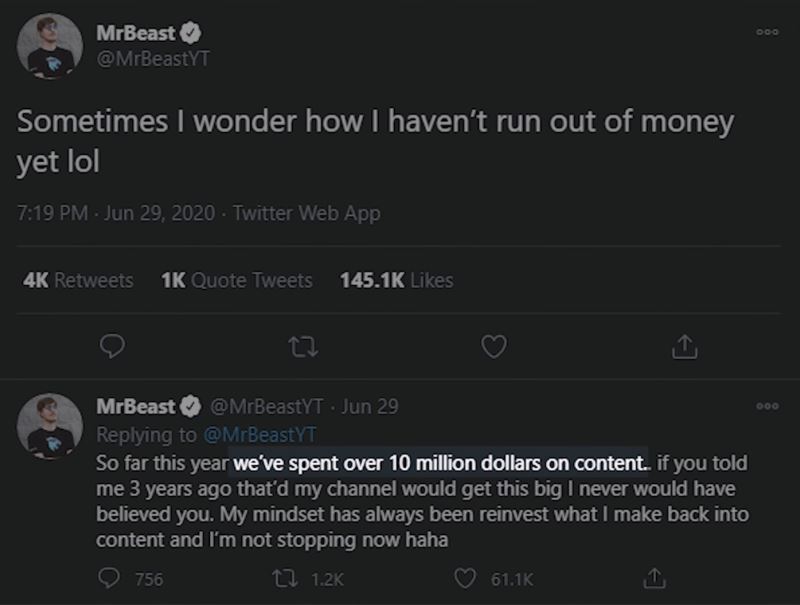800x605 pixels.
Task: Open the 4K Retweets list
Action: point(77,281)
